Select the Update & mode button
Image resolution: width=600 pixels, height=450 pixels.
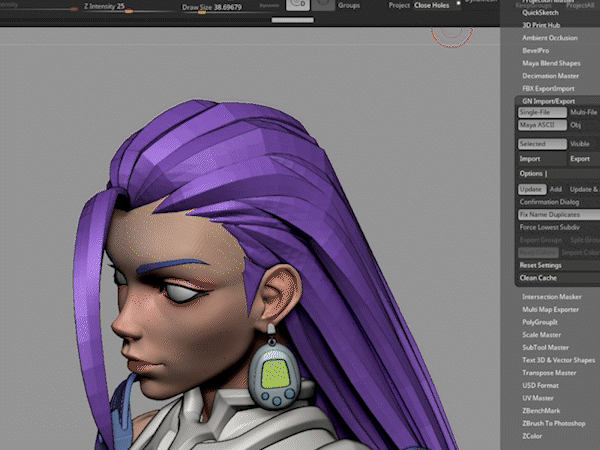(x=583, y=189)
